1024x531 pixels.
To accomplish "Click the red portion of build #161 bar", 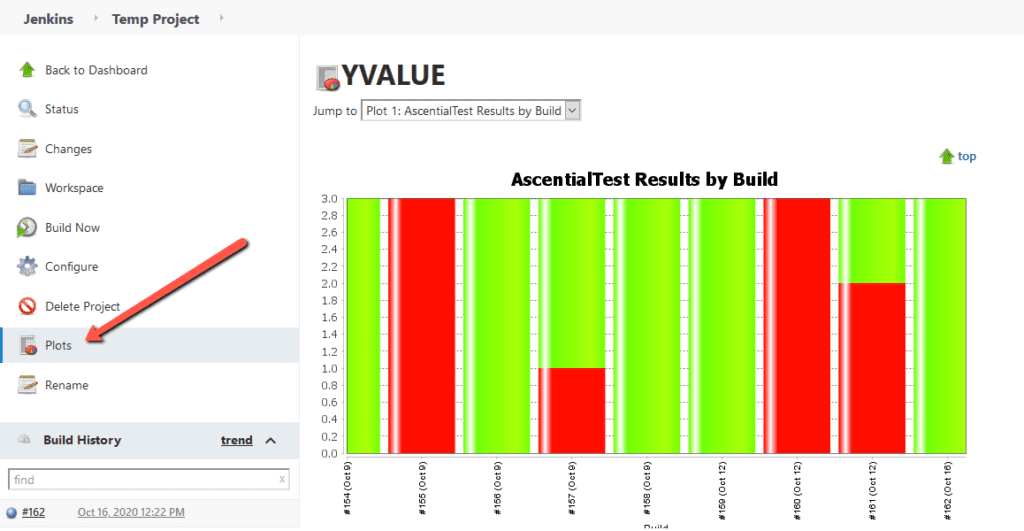I will 872,368.
